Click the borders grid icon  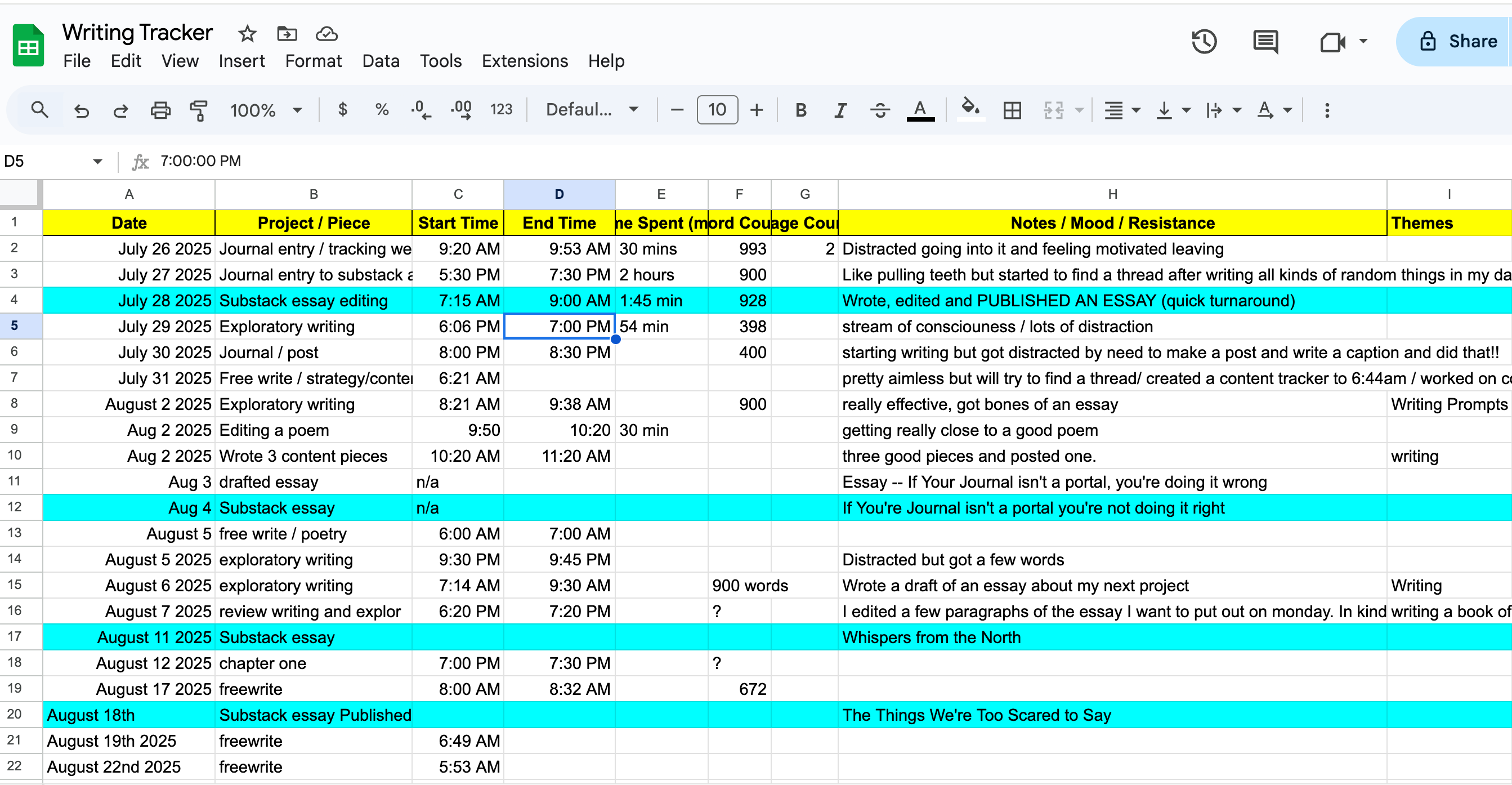point(1012,110)
